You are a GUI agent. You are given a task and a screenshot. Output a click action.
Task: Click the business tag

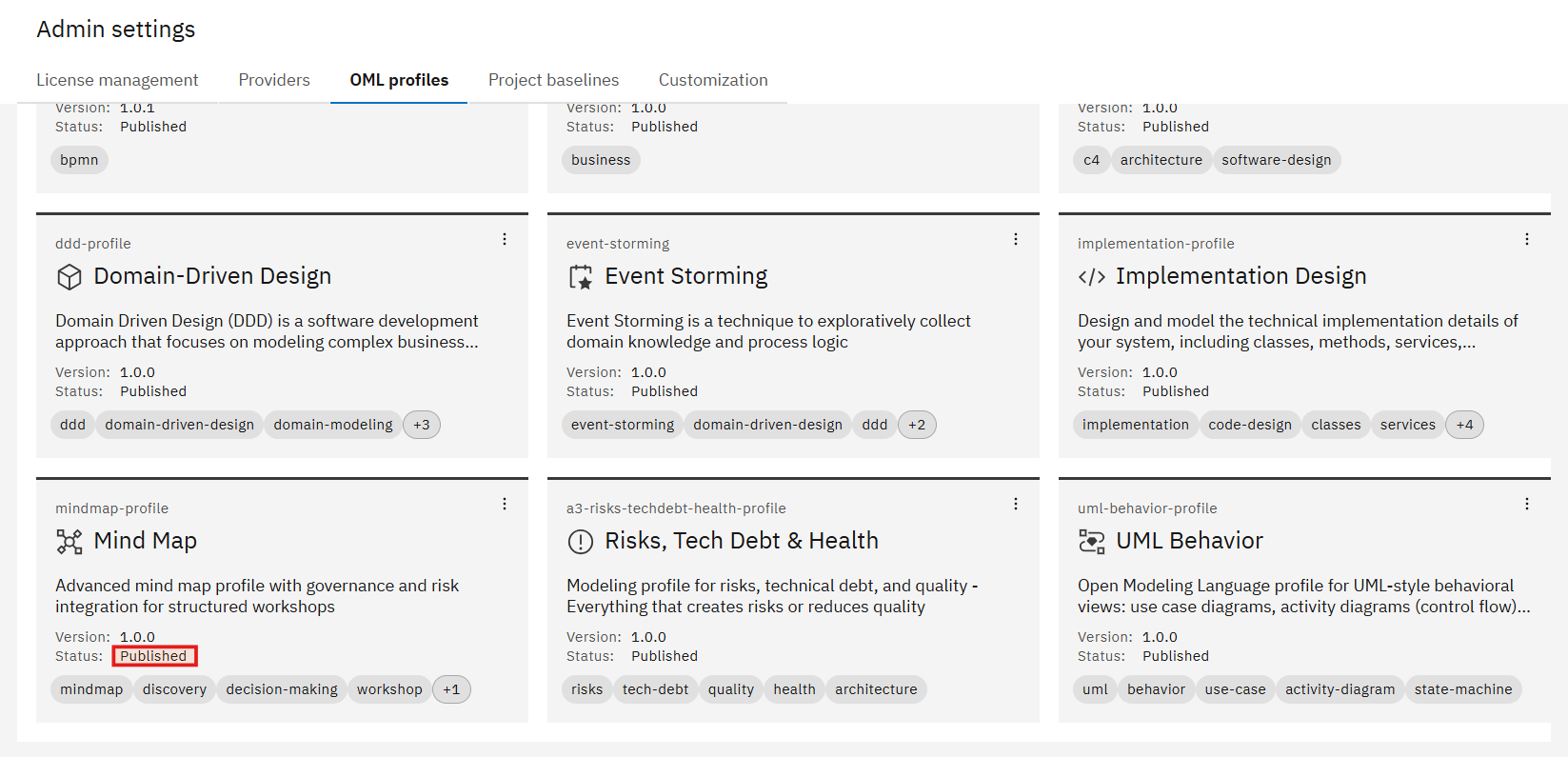[601, 160]
